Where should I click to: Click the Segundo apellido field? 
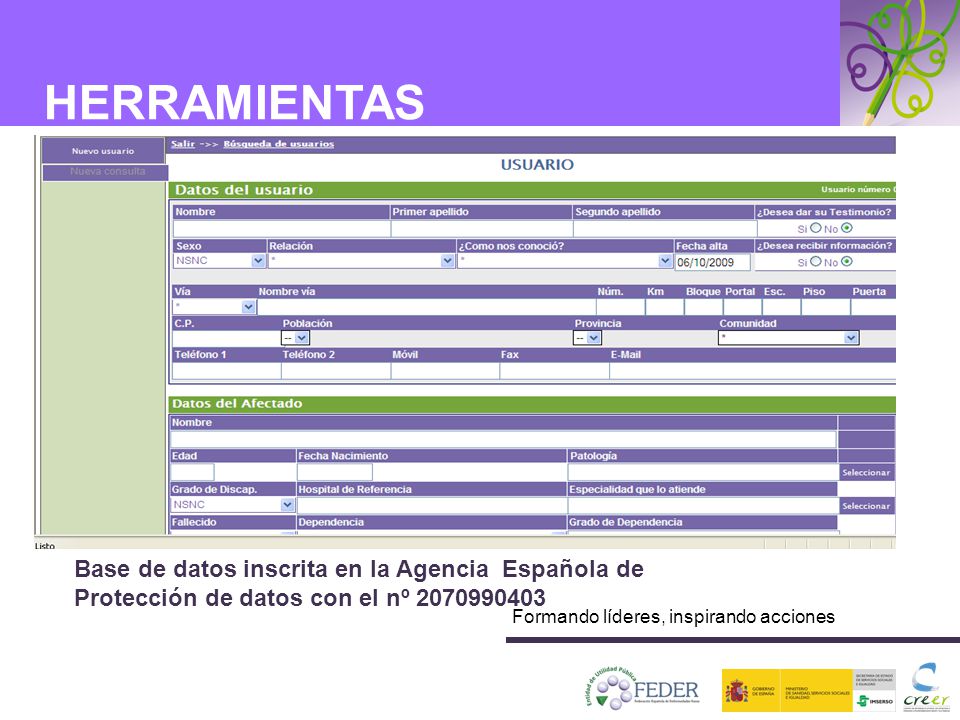click(665, 228)
